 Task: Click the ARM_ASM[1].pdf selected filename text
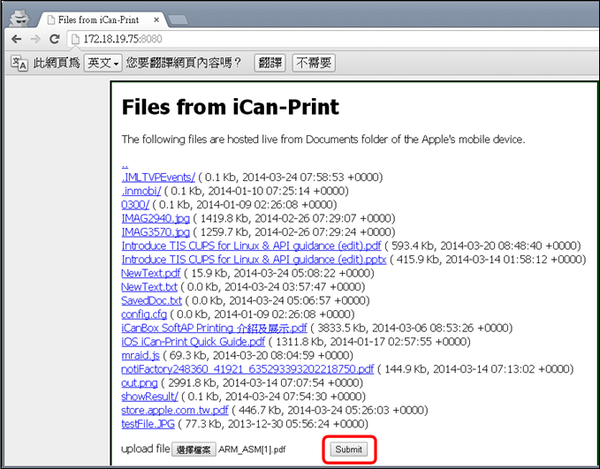[x=252, y=449]
